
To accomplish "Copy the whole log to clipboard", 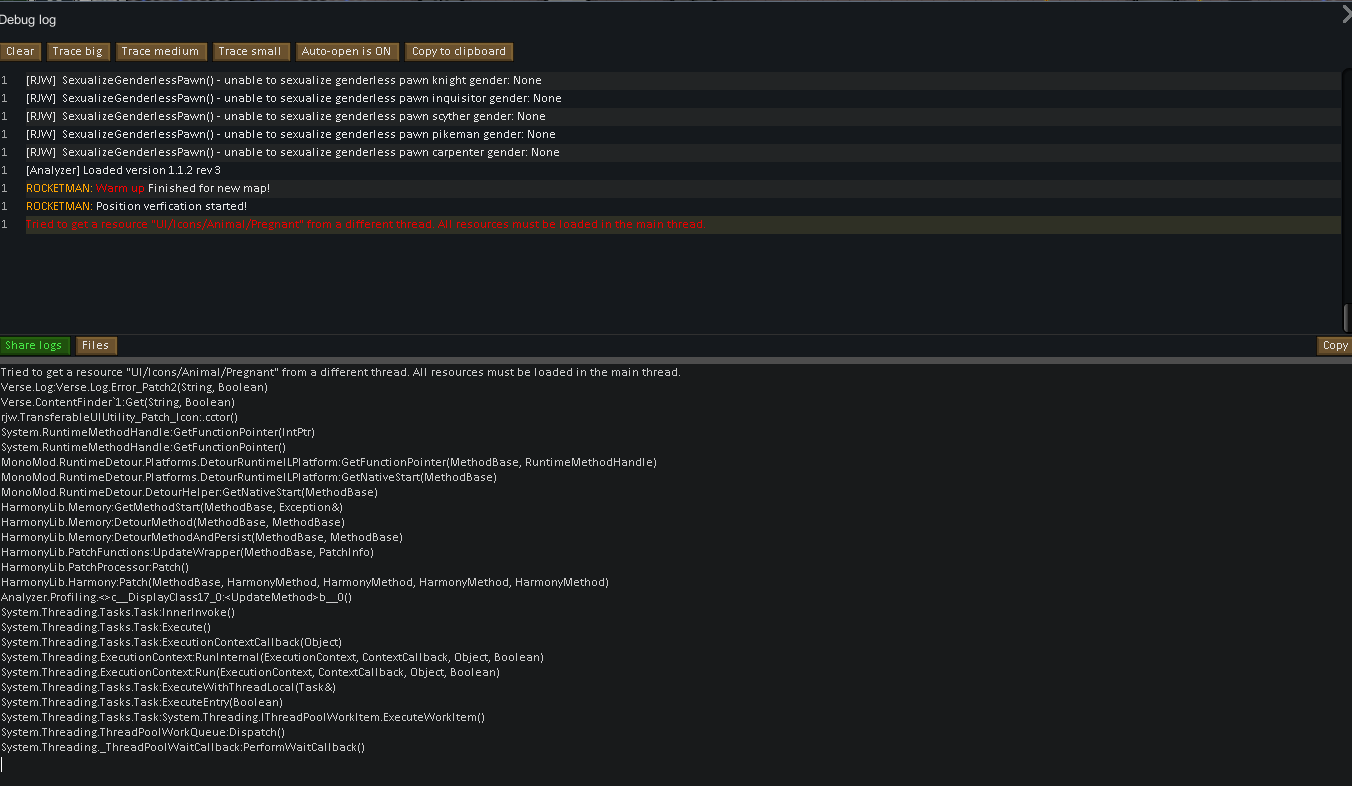I will pos(459,51).
